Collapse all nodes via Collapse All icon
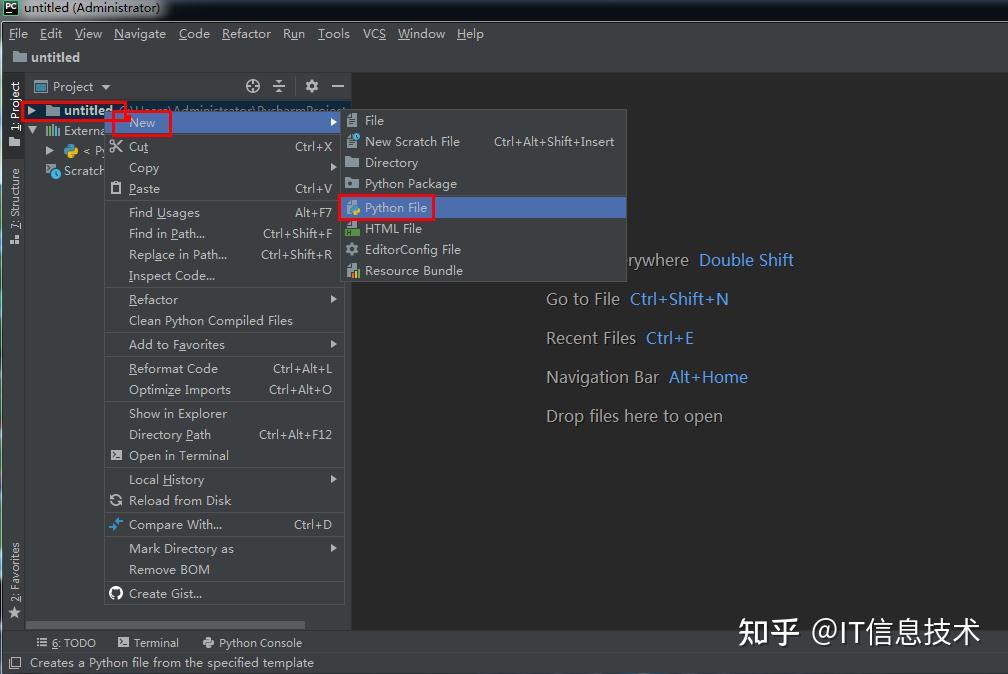Screen dimensions: 1008x674 coord(278,86)
